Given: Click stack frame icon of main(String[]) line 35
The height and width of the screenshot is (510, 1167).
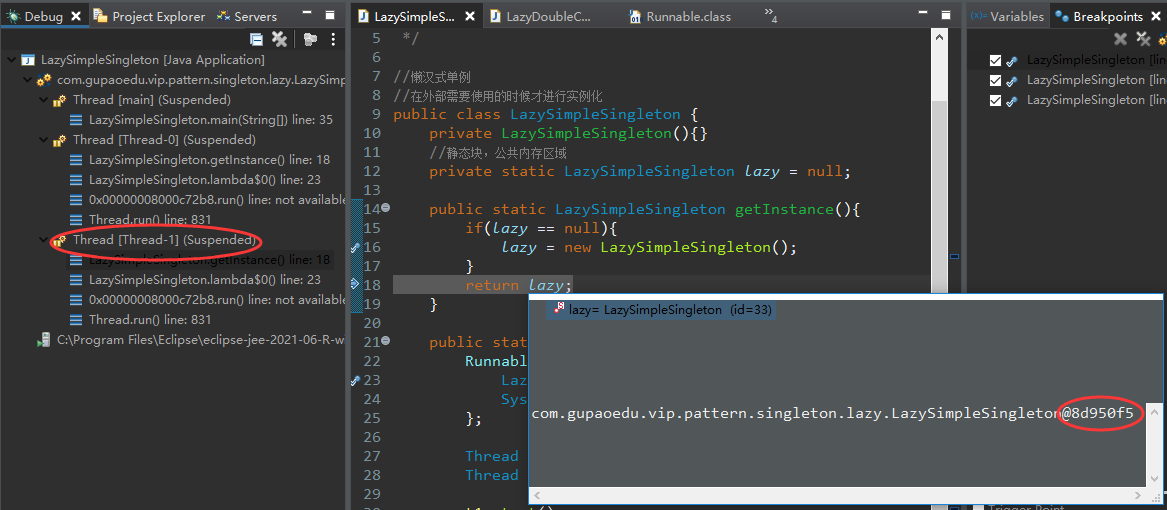Looking at the screenshot, I should click(76, 120).
